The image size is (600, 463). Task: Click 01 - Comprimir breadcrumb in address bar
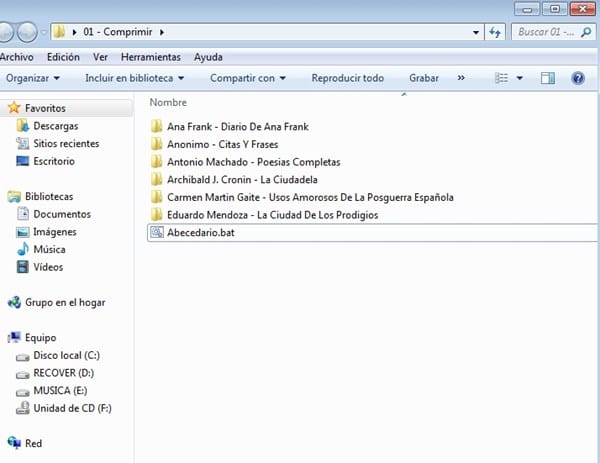118,32
